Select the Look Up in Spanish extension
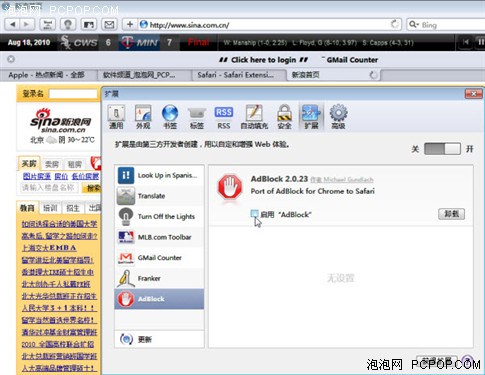The height and width of the screenshot is (375, 485). pos(159,175)
